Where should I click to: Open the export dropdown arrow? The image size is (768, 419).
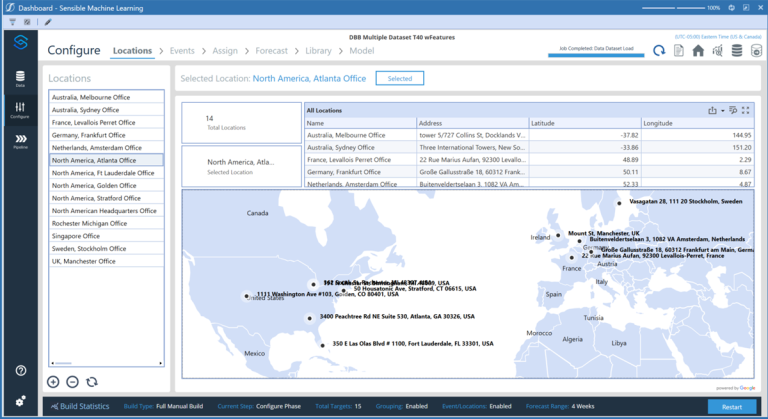click(722, 111)
